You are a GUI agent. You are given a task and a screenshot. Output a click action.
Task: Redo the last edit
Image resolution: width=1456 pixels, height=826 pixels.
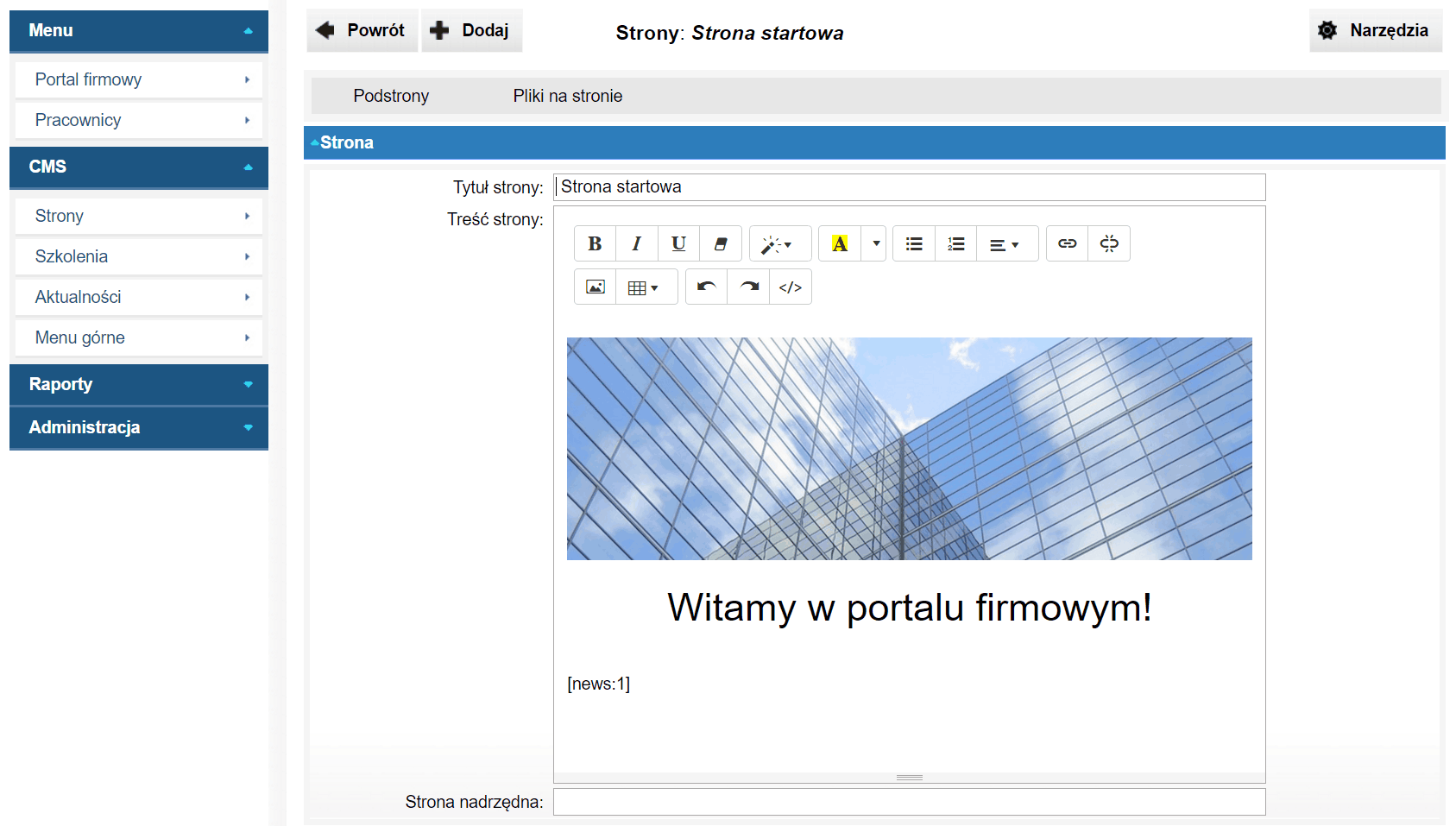click(748, 287)
